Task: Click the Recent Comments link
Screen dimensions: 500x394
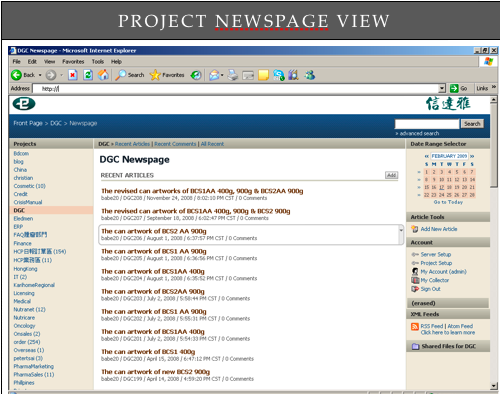Action: (x=175, y=144)
